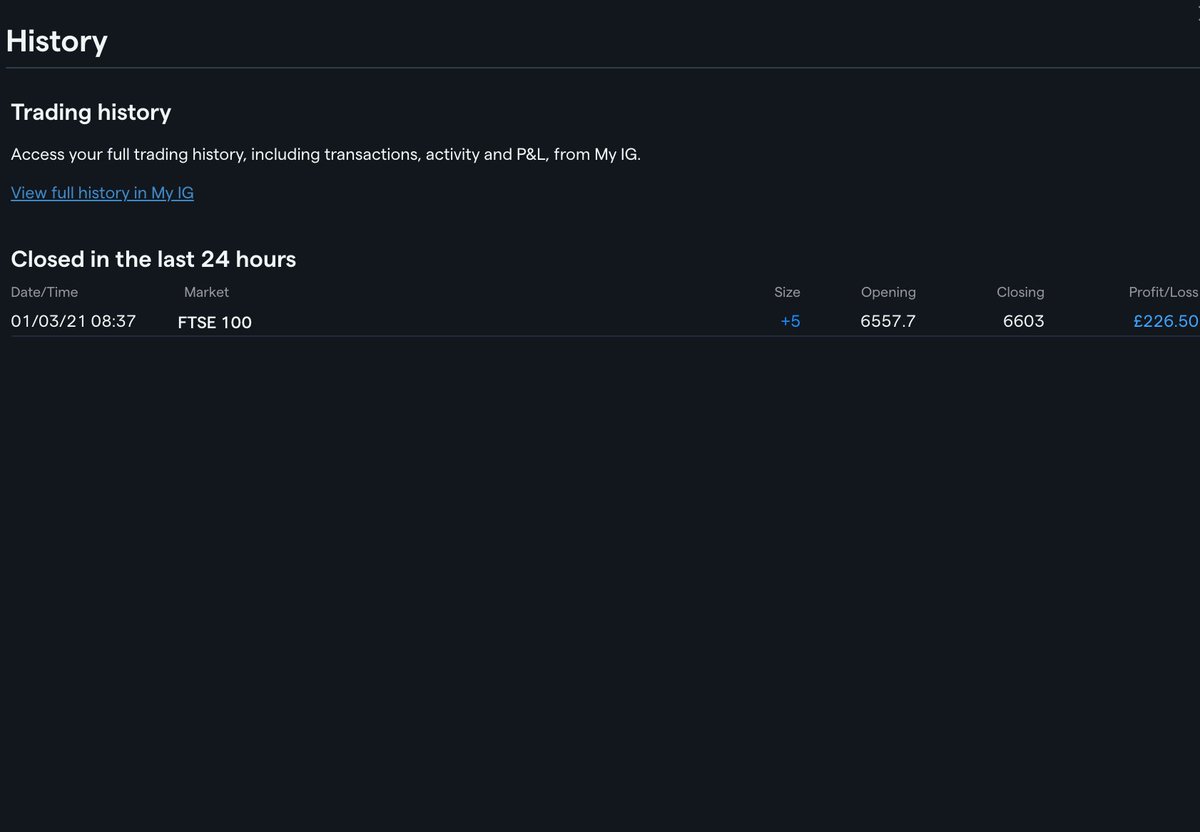1200x832 pixels.
Task: Select the 6603 closing price
Action: [x=1023, y=321]
